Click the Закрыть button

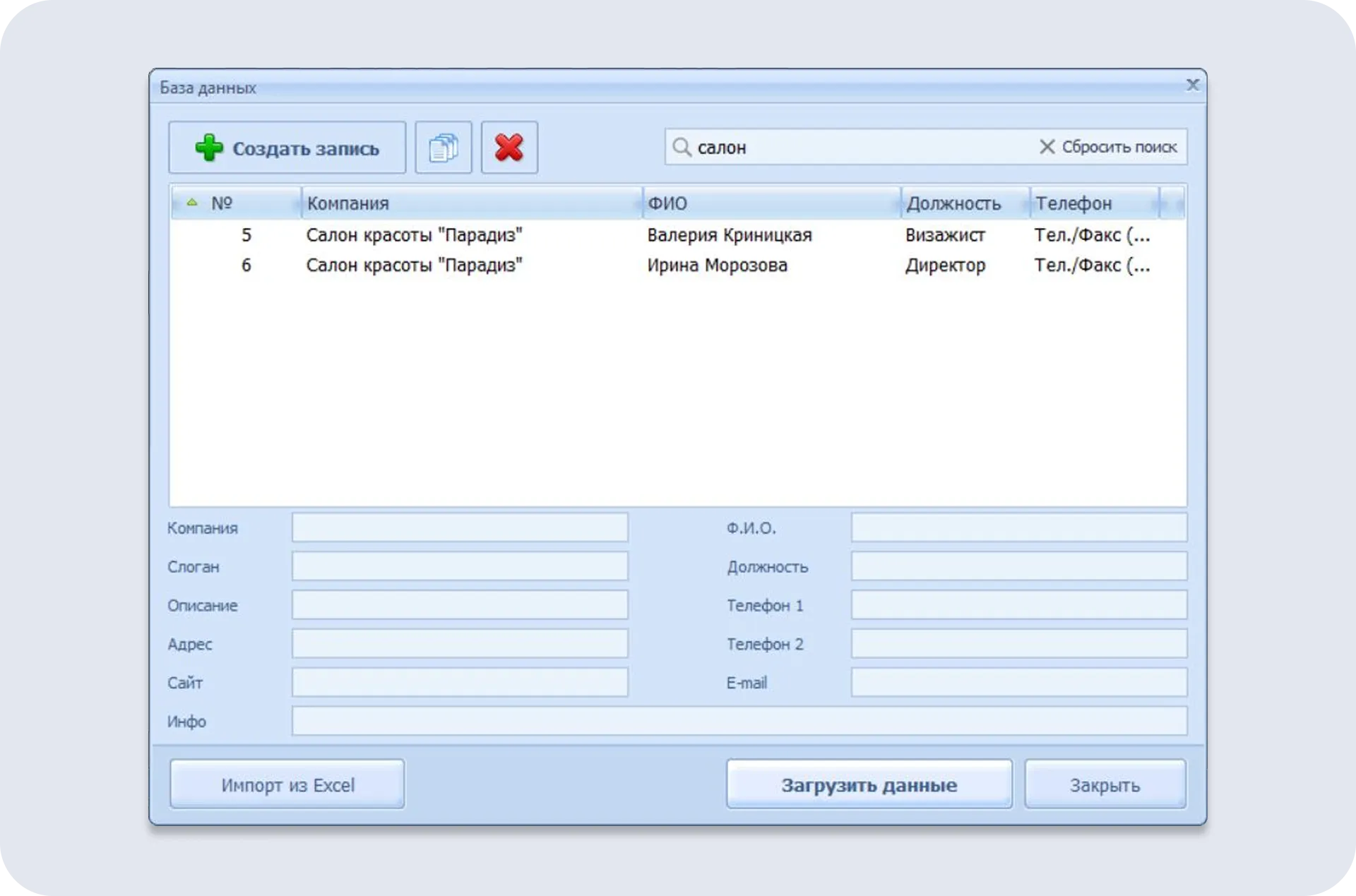click(1105, 784)
